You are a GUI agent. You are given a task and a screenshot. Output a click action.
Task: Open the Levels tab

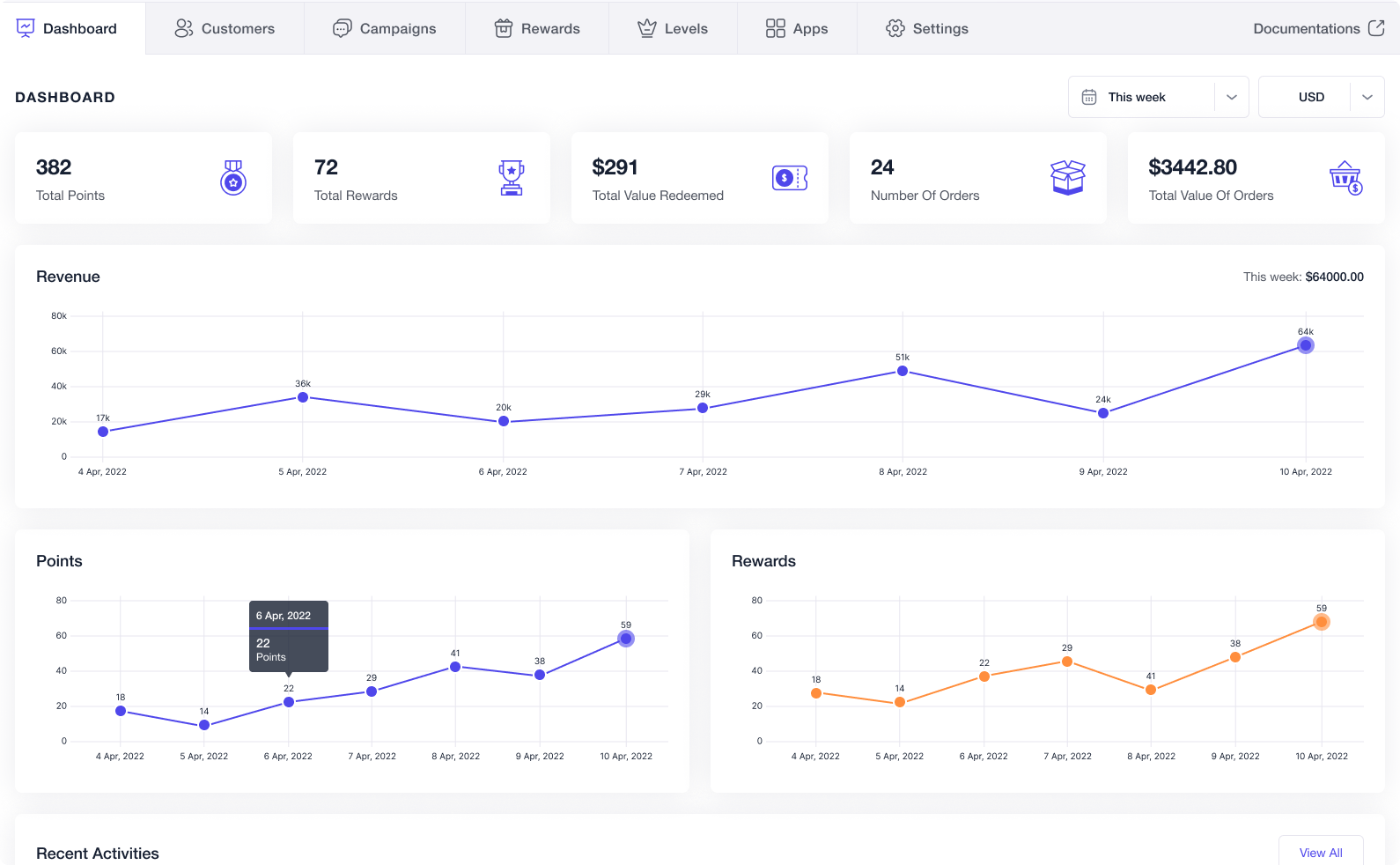(673, 28)
